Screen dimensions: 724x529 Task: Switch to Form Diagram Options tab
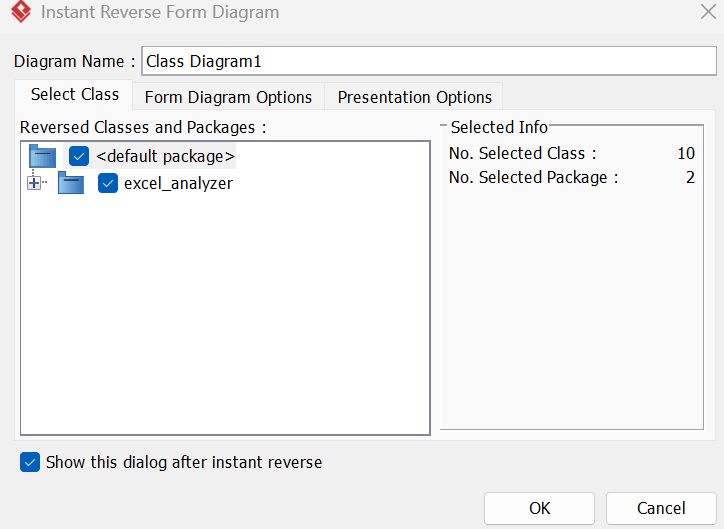click(228, 97)
